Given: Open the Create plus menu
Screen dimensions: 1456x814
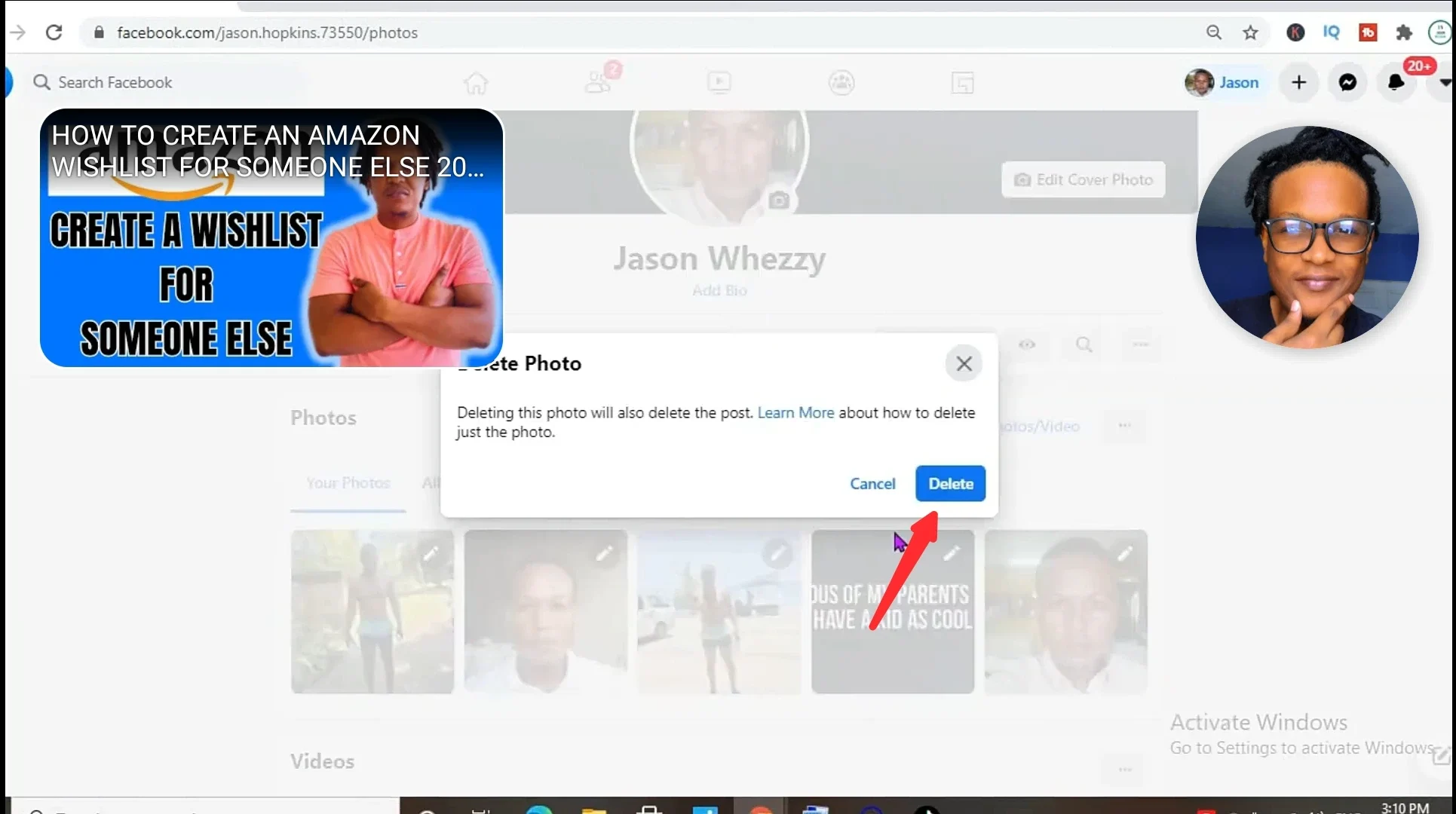Looking at the screenshot, I should click(1298, 82).
